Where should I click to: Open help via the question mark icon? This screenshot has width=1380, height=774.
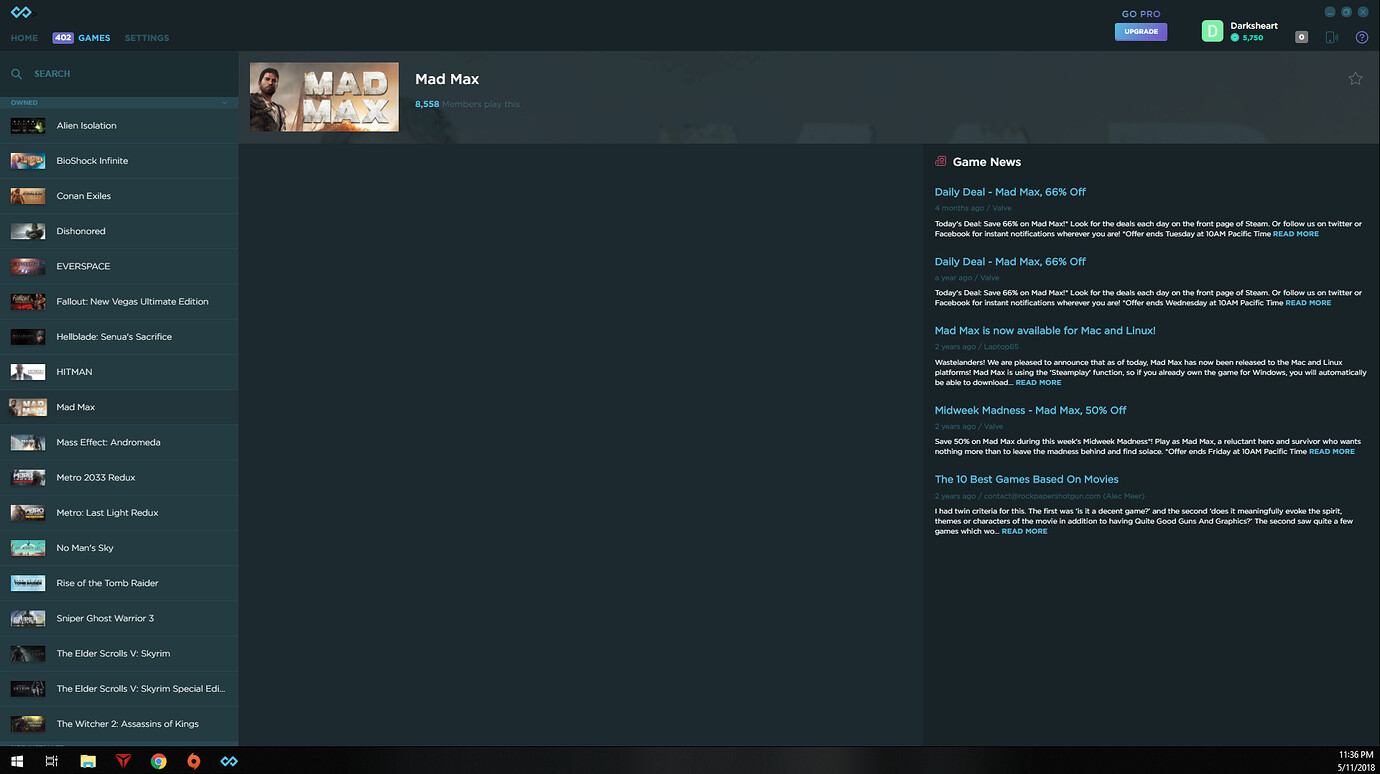point(1361,37)
